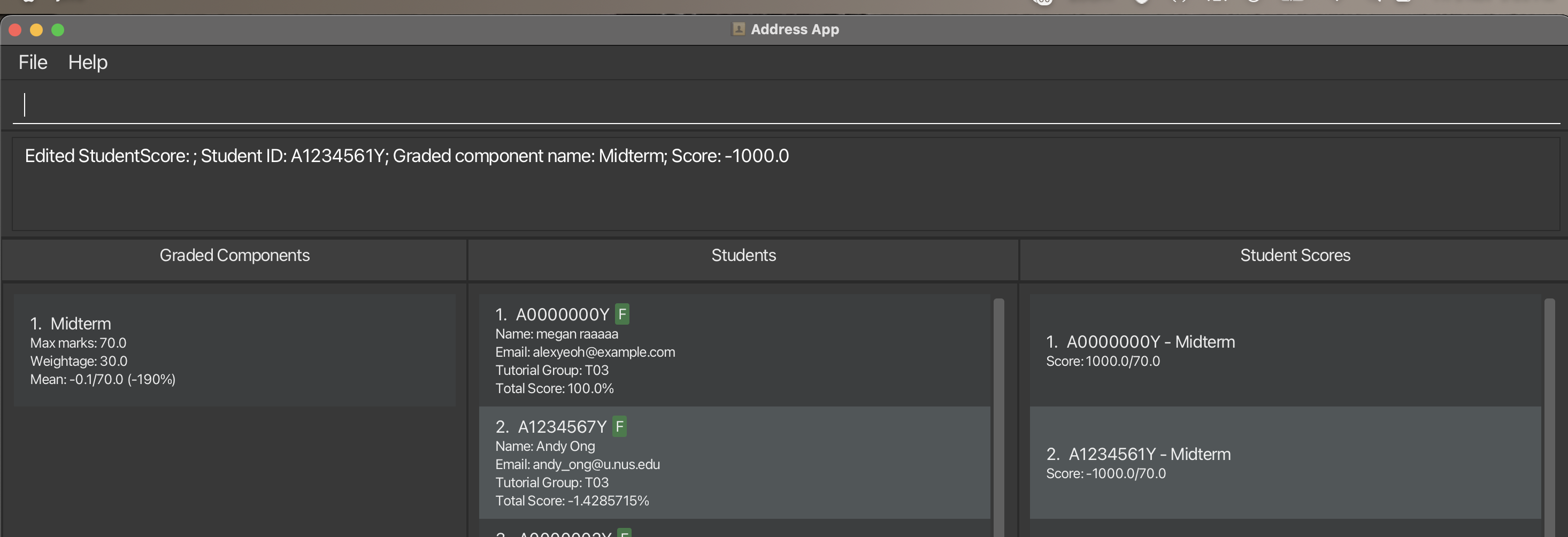The image size is (1568, 537).
Task: Click Name: megan raaaaa
Action: coord(556,334)
